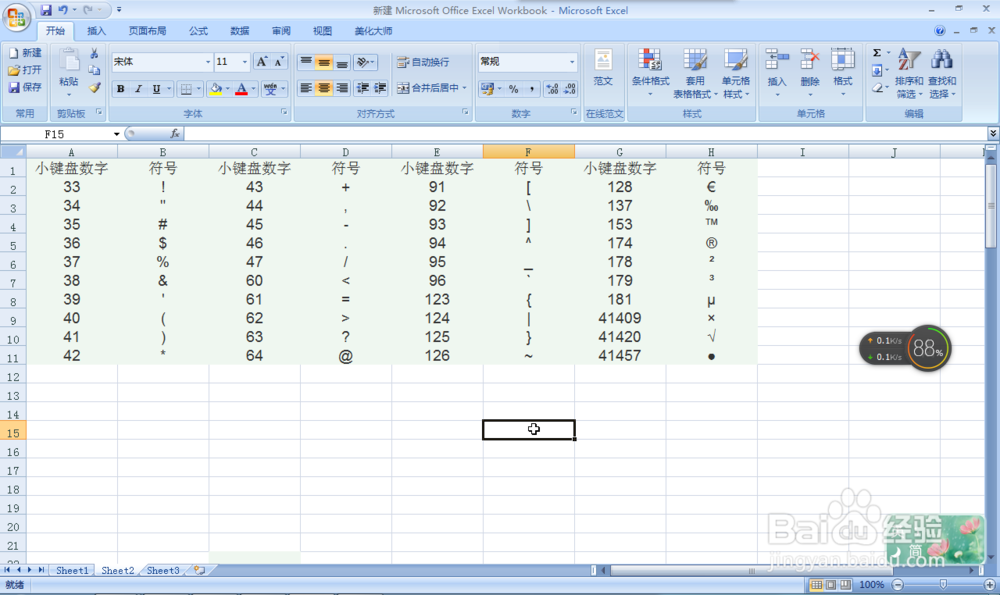
Task: Click the 保存 save button
Action: click(26, 87)
